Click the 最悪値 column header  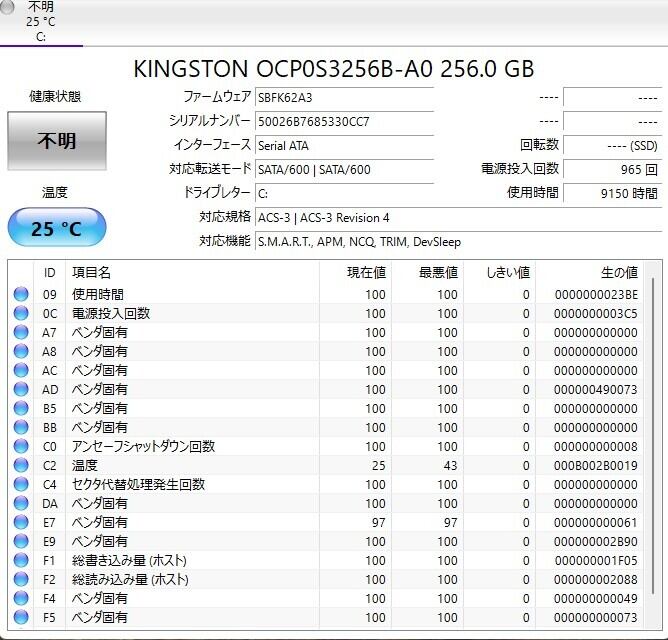coord(427,273)
